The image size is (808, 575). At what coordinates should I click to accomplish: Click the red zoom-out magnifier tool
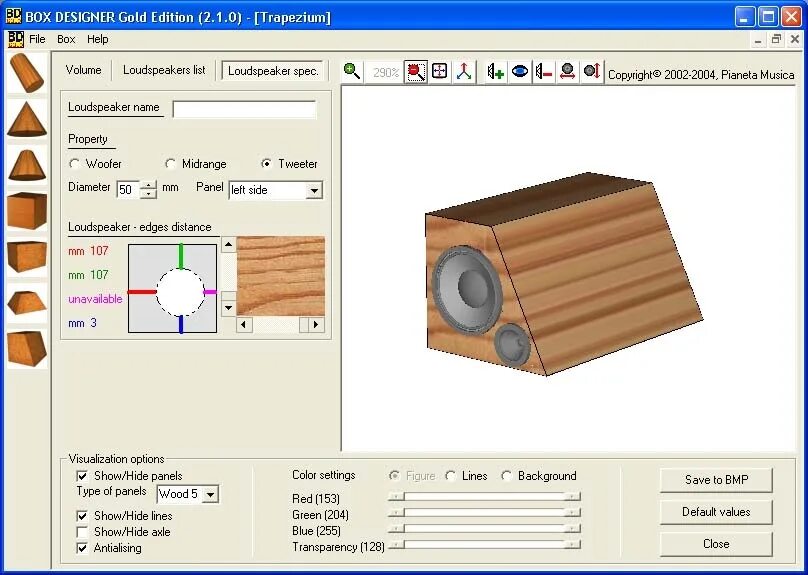(x=415, y=72)
